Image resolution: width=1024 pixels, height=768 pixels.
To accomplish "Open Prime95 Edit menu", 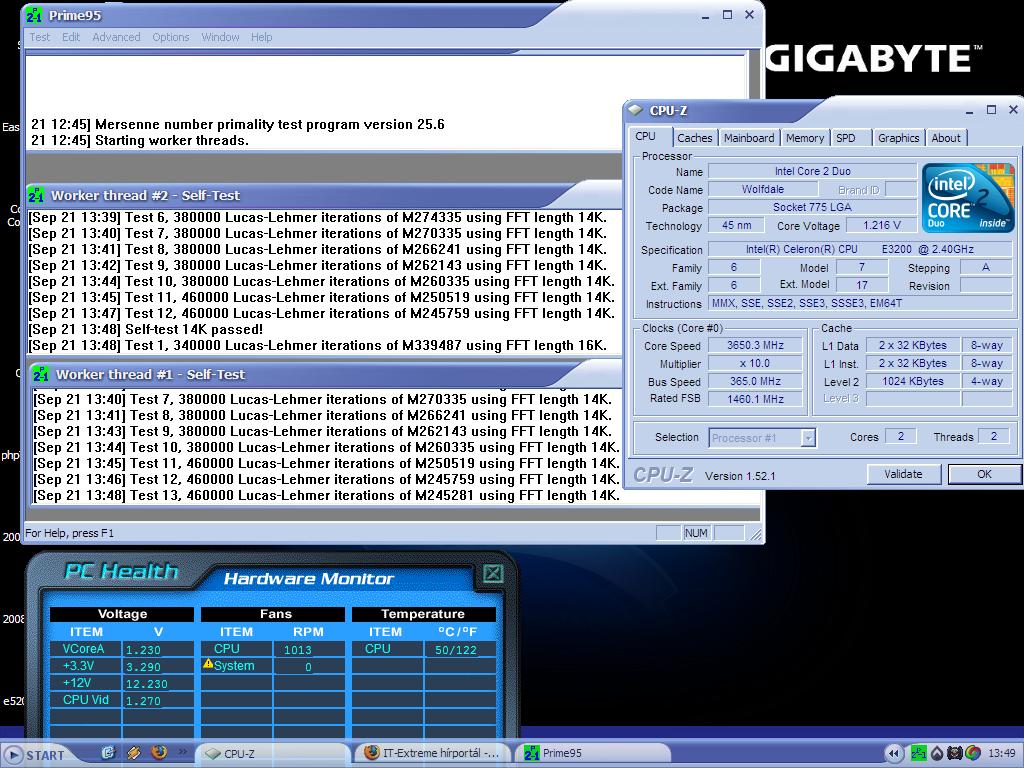I will coord(71,37).
